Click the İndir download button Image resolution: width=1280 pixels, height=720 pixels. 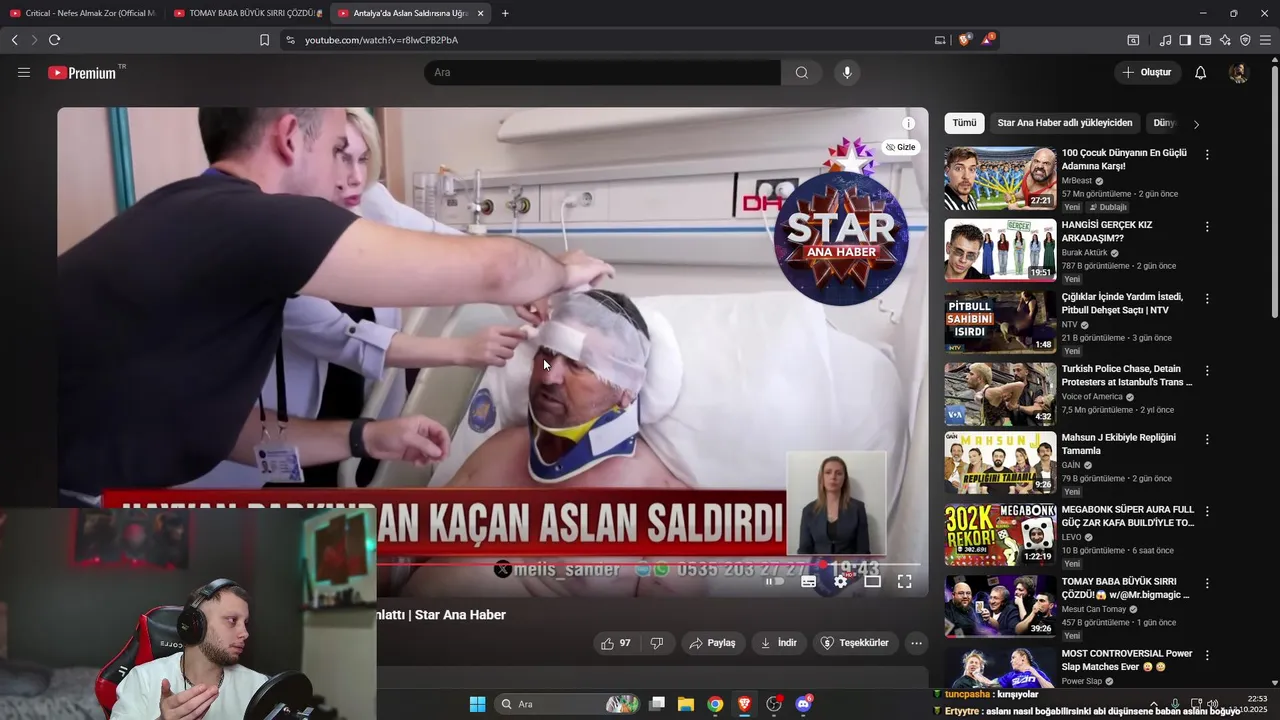tap(779, 643)
